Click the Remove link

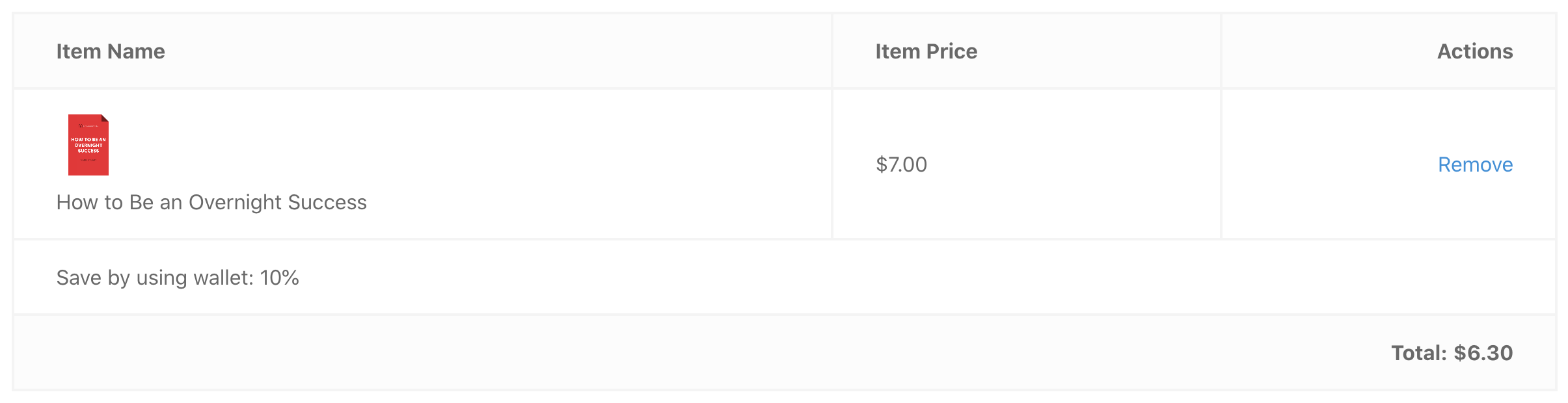[x=1475, y=164]
